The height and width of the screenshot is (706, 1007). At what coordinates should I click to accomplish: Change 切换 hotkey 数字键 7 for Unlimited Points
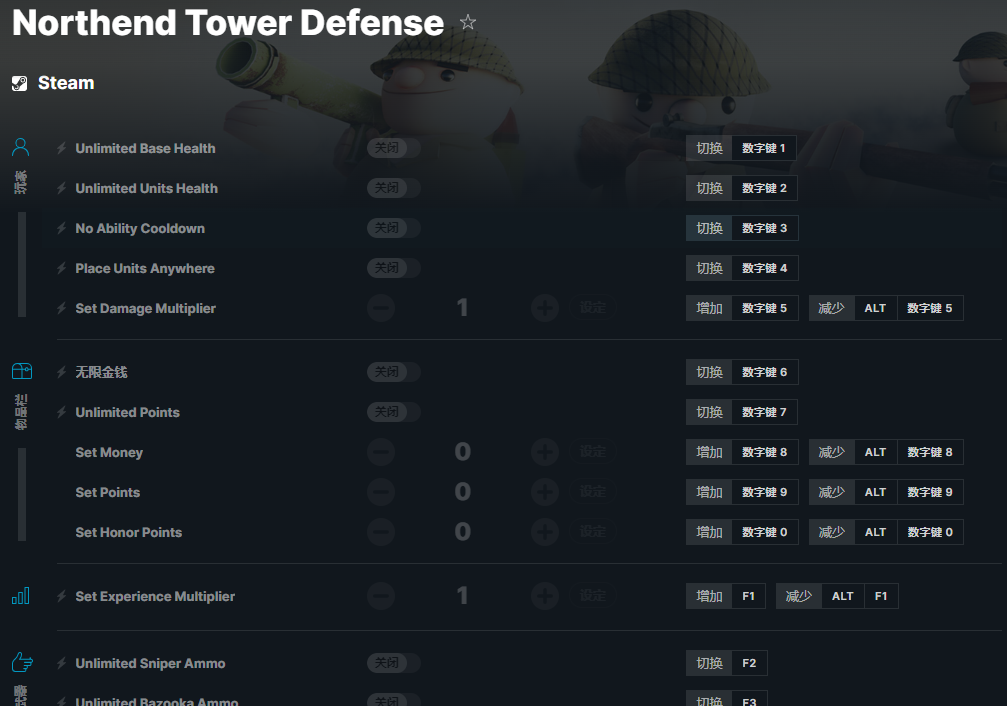coord(742,412)
